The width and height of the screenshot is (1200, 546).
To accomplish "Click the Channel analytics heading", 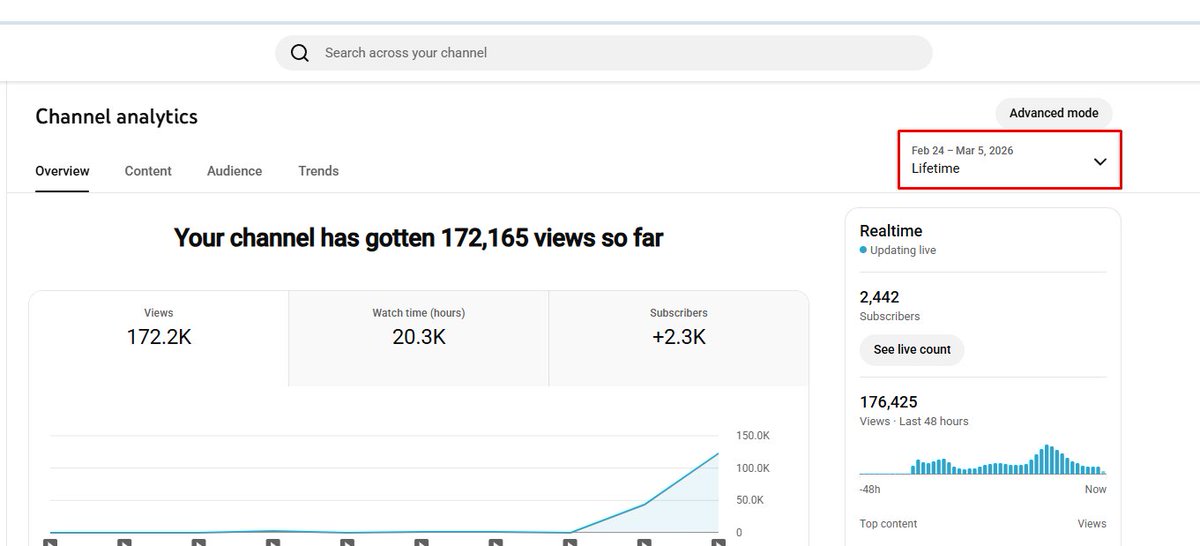I will pyautogui.click(x=116, y=117).
